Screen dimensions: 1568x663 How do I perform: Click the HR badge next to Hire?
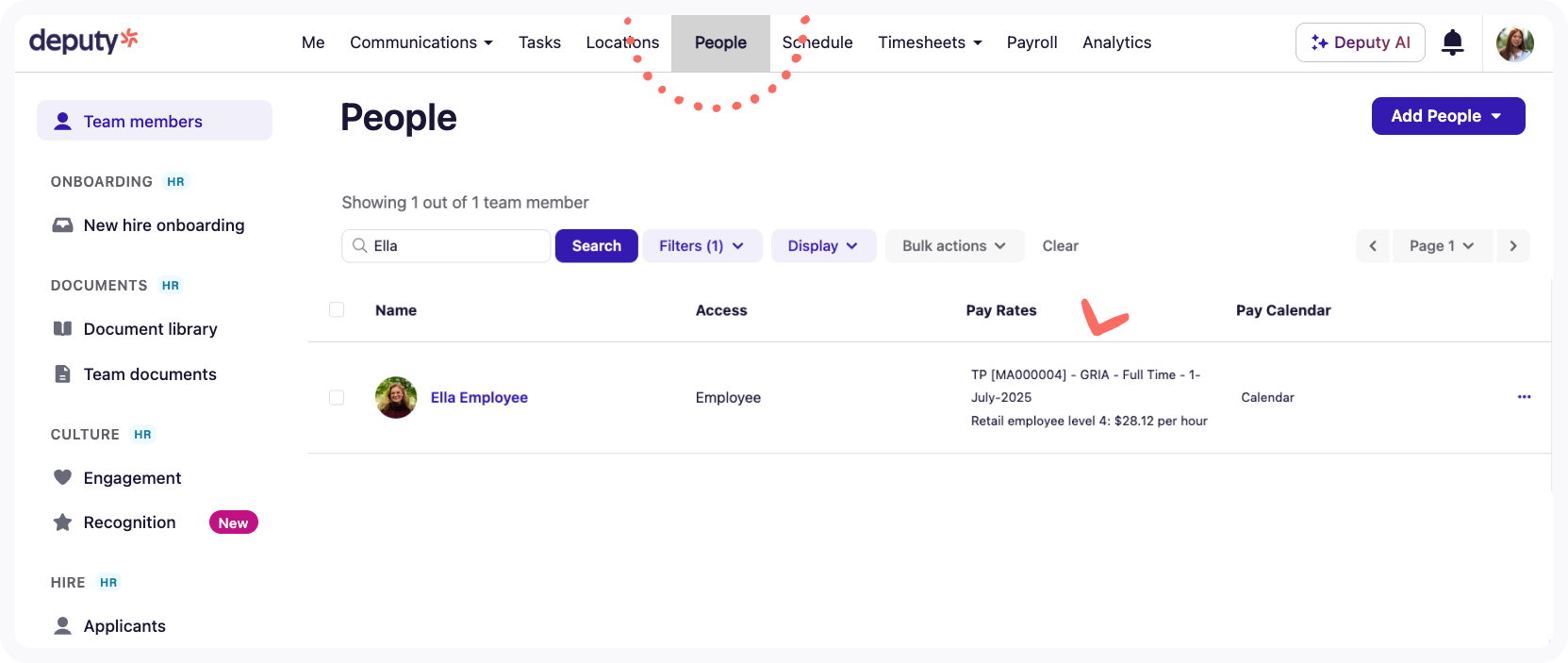click(x=108, y=582)
